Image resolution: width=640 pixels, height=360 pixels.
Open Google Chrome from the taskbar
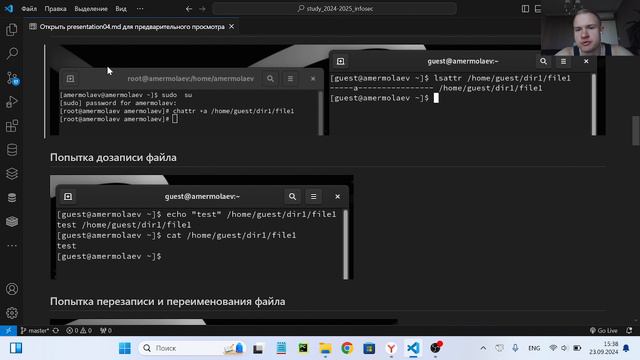[347, 348]
